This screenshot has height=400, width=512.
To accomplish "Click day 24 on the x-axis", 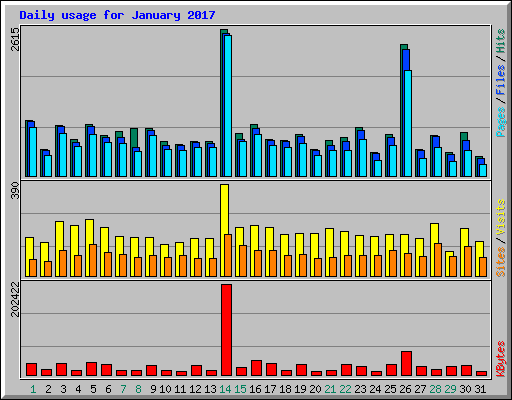I will coord(375,389).
